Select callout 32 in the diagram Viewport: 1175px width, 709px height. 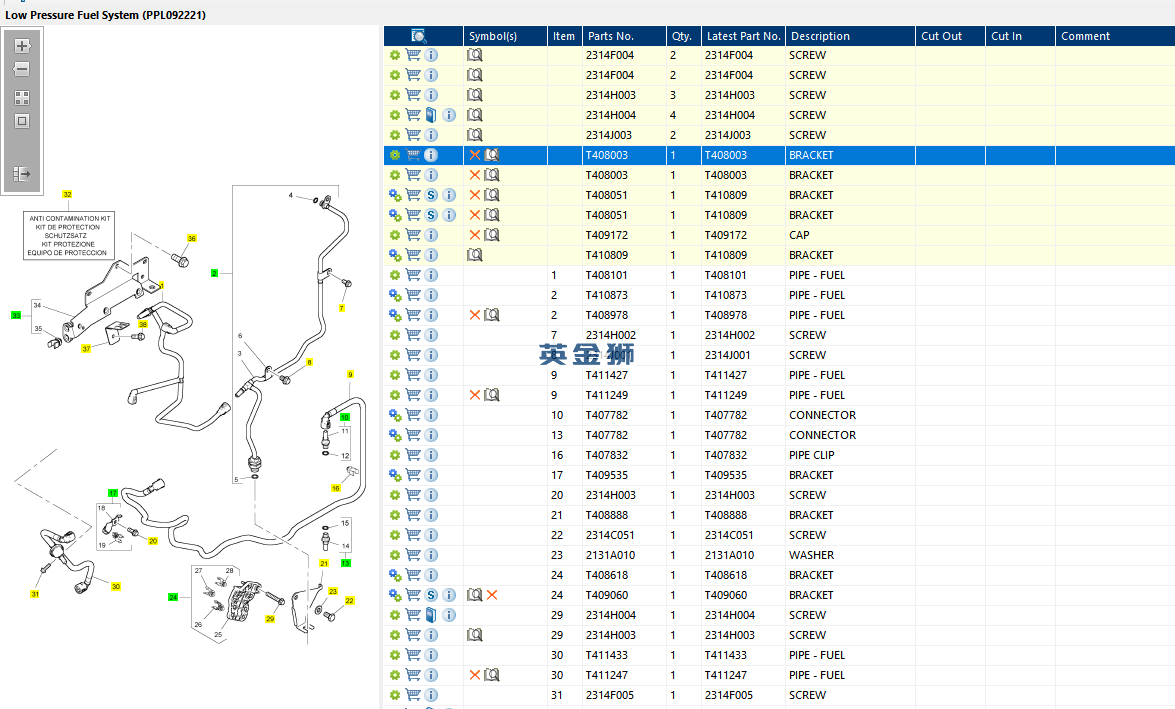(x=68, y=194)
